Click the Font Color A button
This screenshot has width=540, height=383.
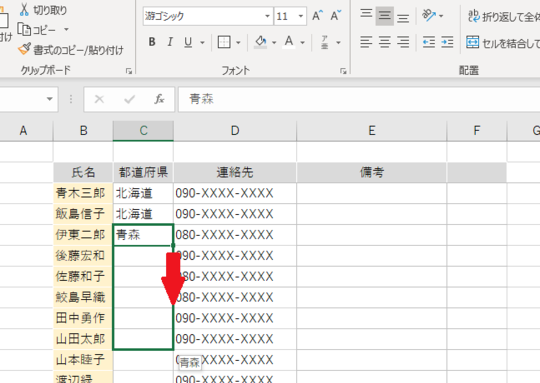pos(289,42)
